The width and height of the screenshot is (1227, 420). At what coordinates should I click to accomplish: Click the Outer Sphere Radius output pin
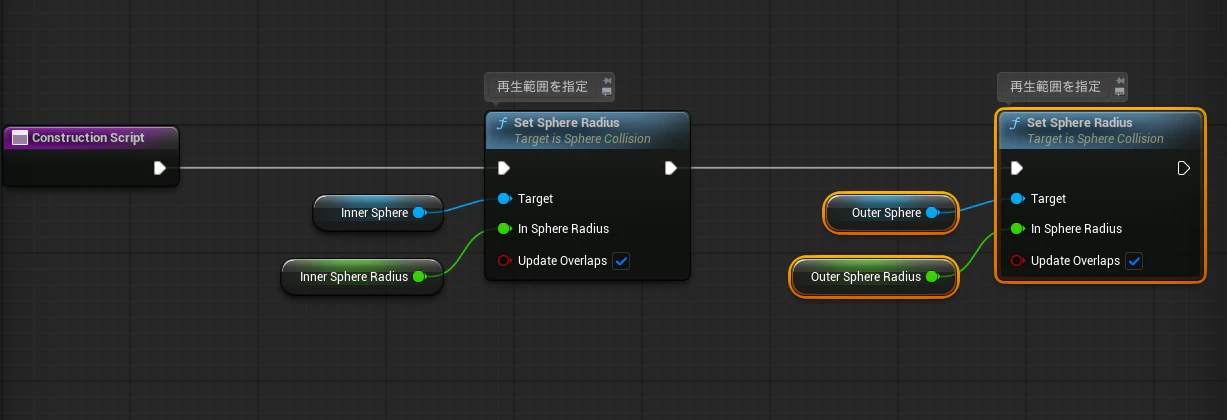(932, 277)
